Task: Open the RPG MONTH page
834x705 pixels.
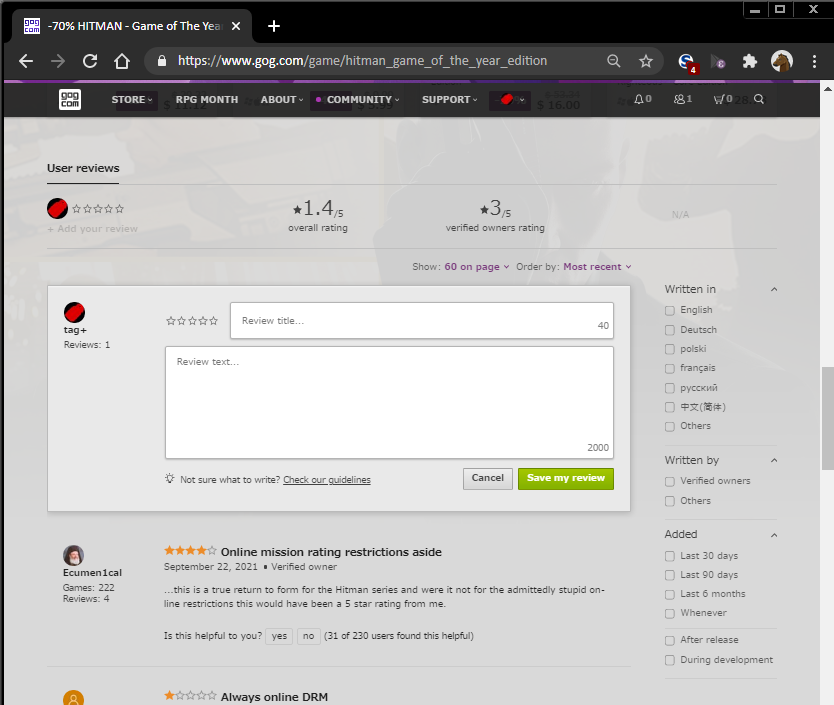Action: 207,99
